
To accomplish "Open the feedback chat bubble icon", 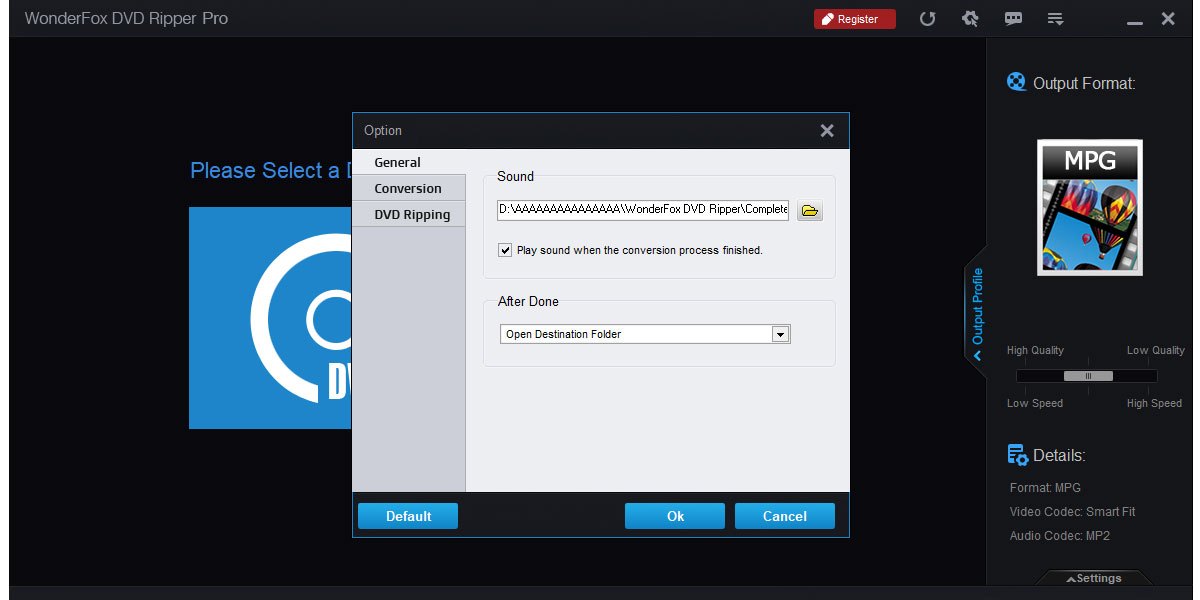I will click(x=1013, y=18).
